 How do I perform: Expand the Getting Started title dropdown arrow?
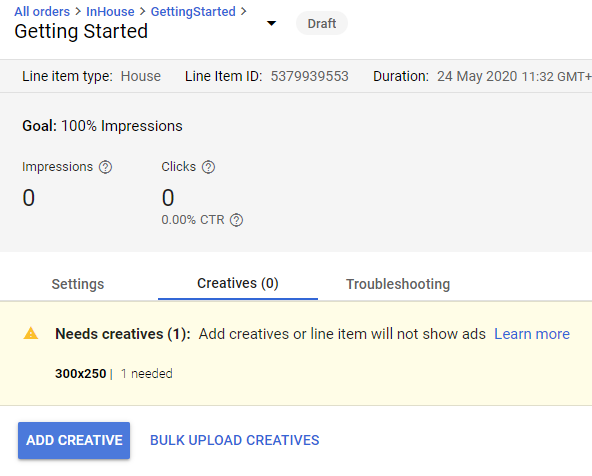coord(271,23)
